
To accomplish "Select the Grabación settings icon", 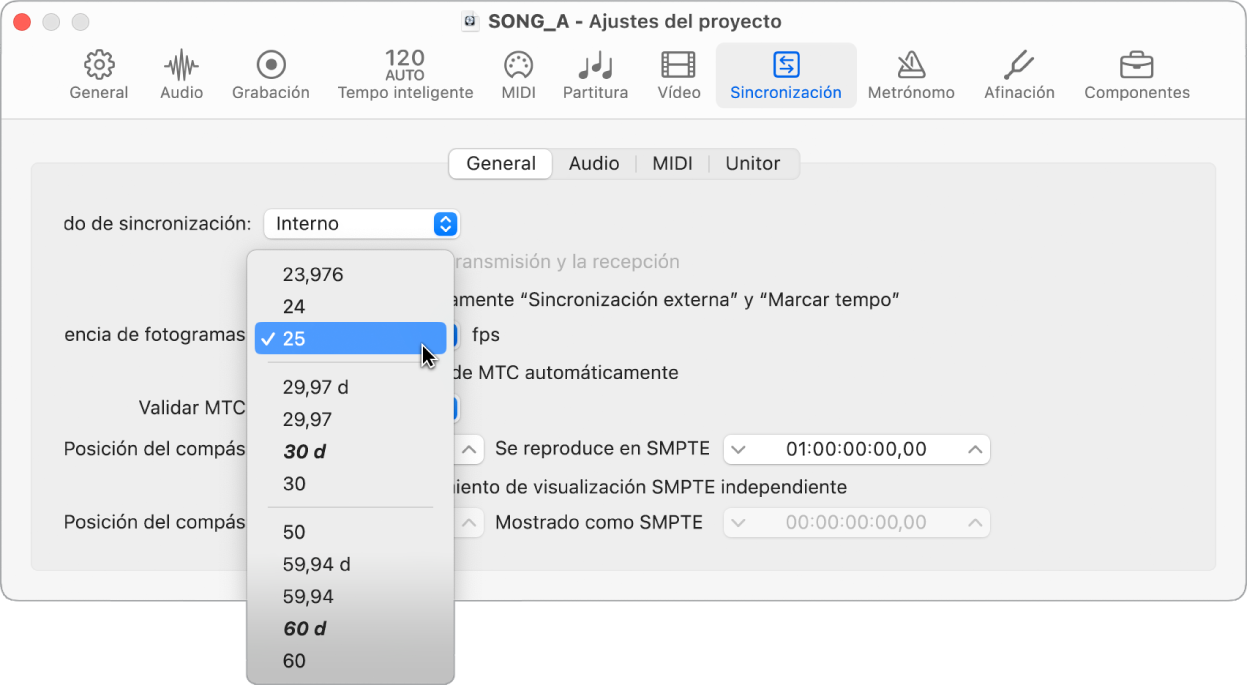I will pyautogui.click(x=269, y=72).
